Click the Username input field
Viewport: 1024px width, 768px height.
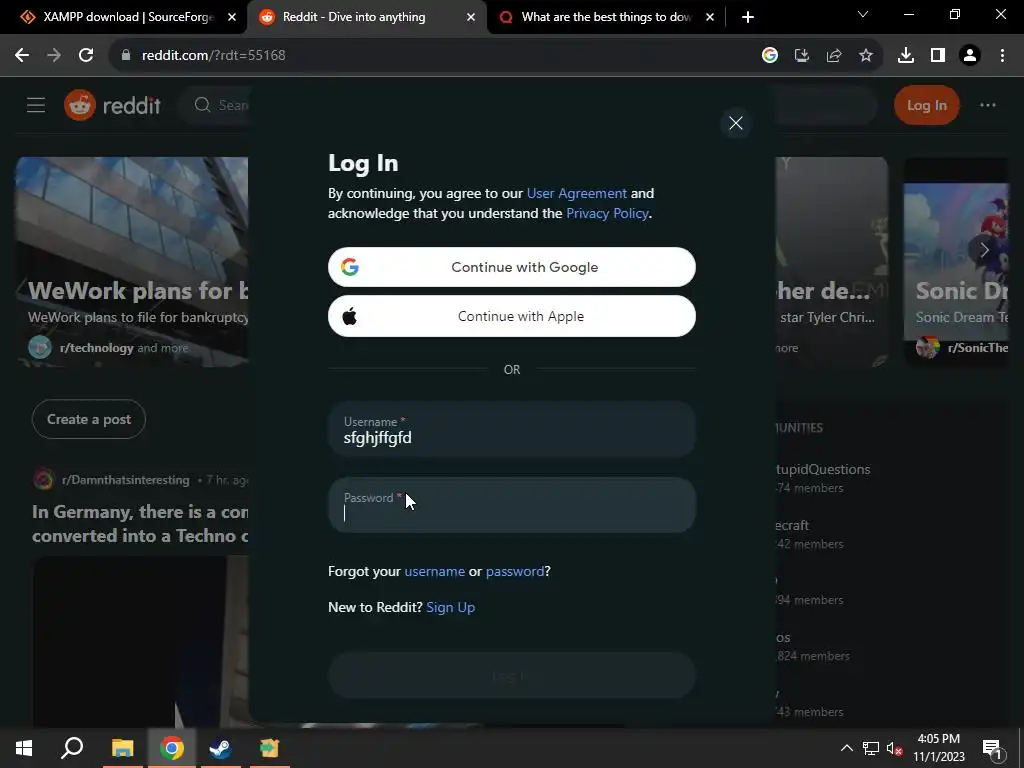[511, 430]
